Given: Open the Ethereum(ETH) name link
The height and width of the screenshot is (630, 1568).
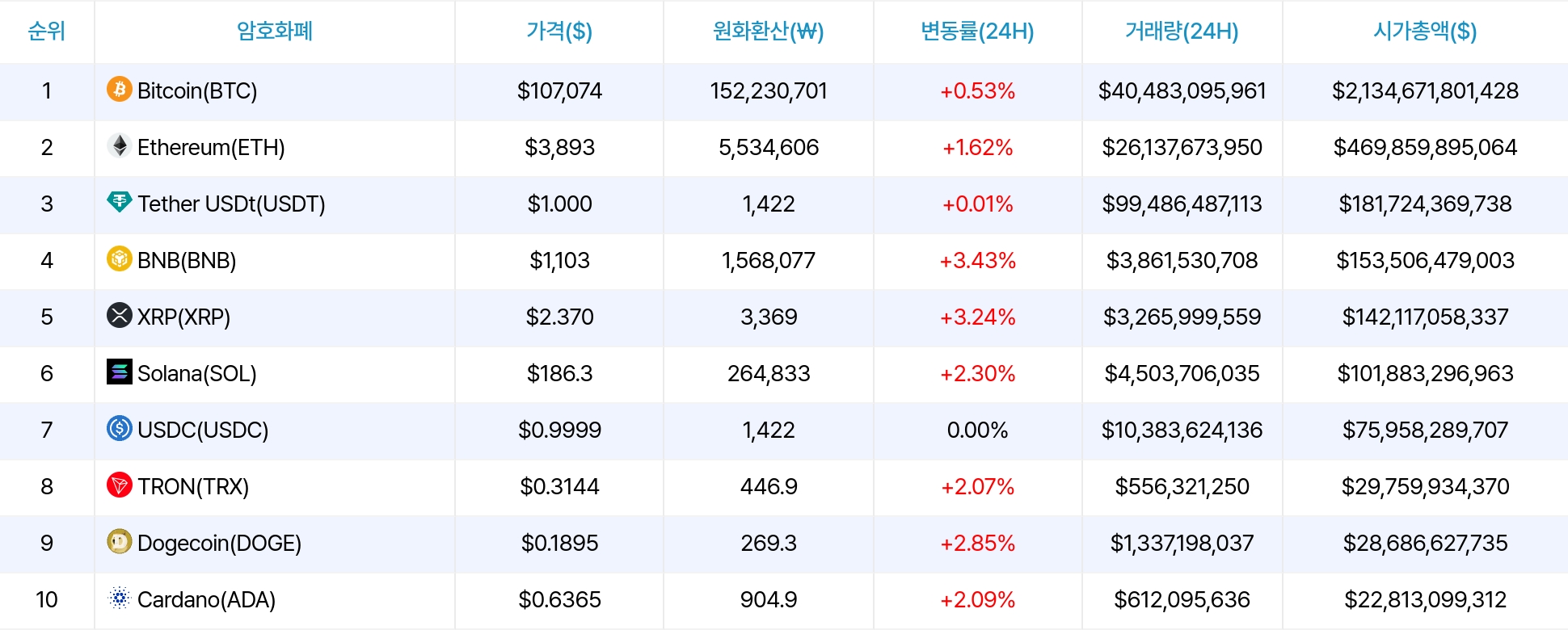Looking at the screenshot, I should coord(211,147).
